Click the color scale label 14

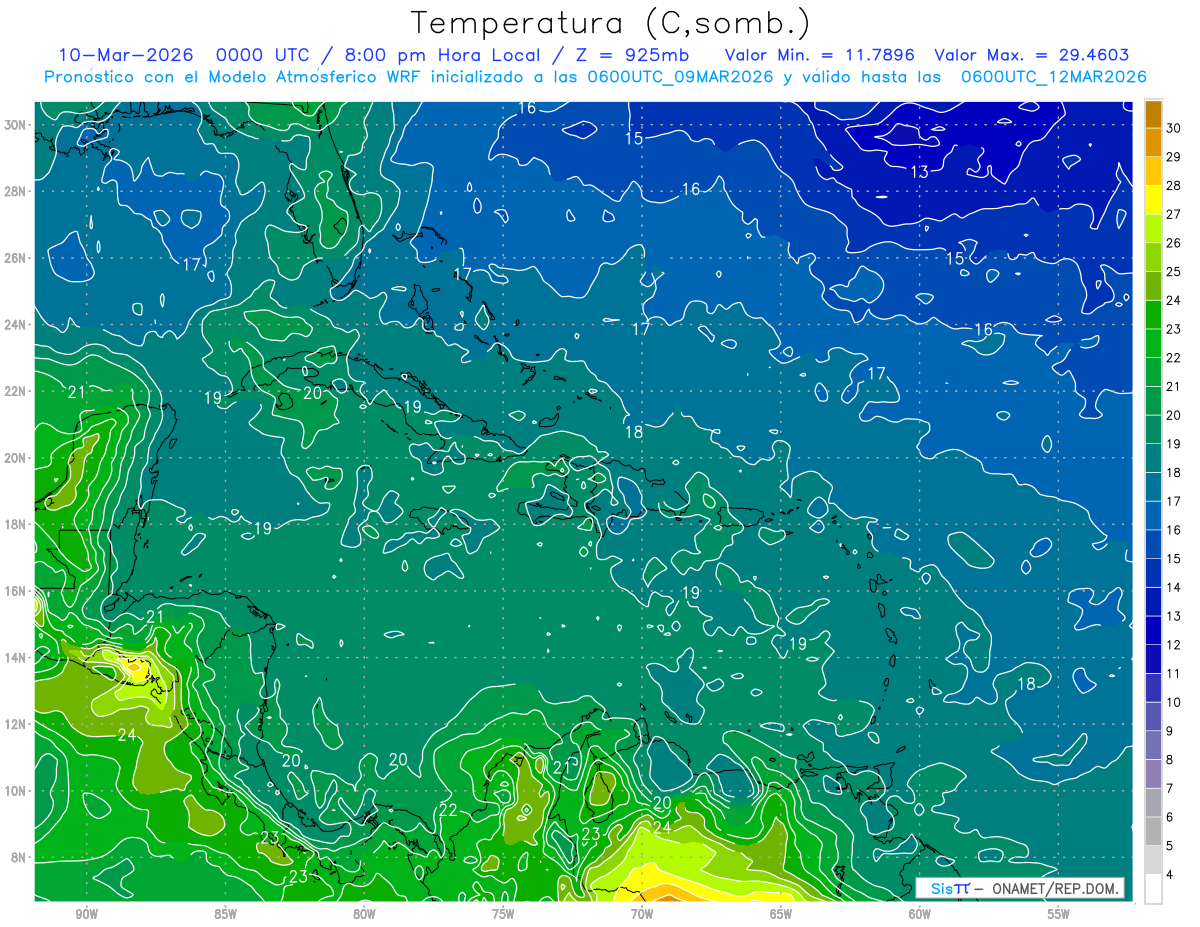(x=1173, y=587)
